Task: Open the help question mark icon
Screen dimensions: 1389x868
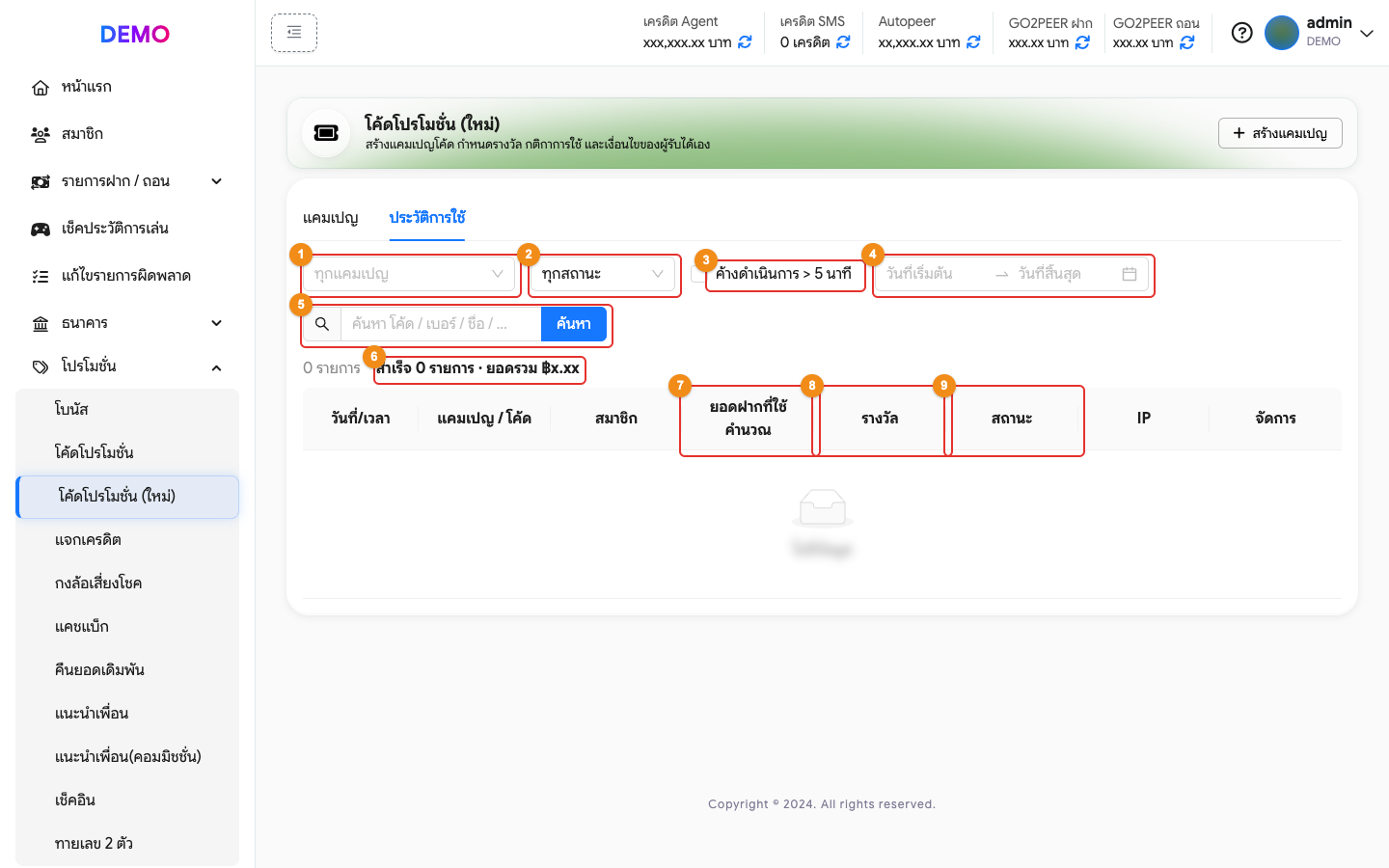Action: point(1242,33)
